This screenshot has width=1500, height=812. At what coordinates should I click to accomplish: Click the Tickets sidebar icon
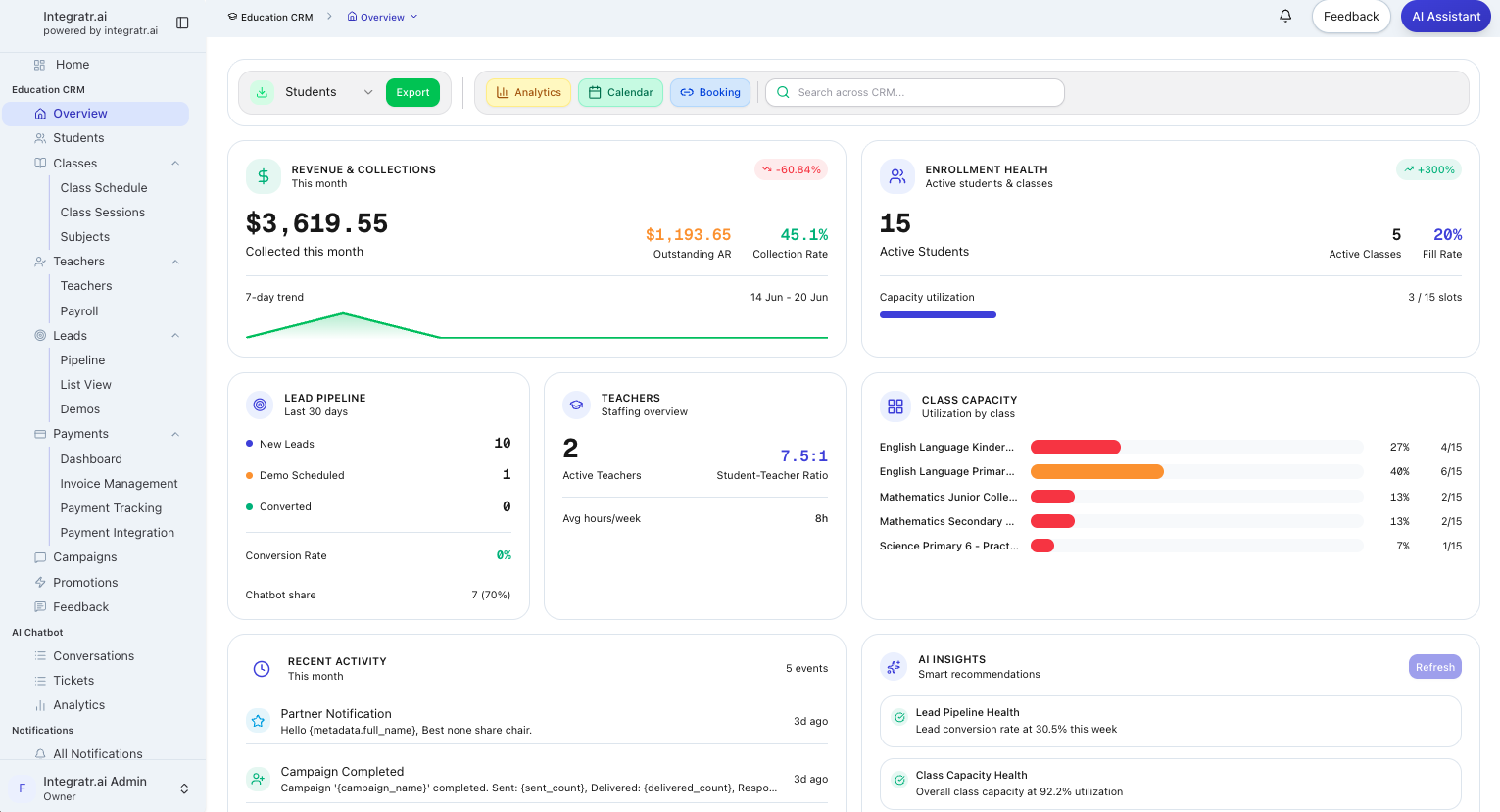(40, 681)
